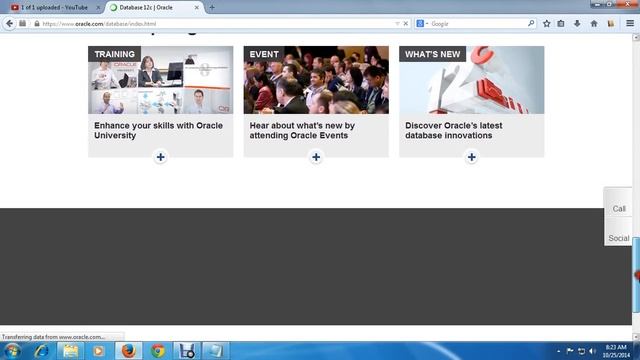Switch to Firefox in the taskbar
The width and height of the screenshot is (640, 360).
click(x=129, y=351)
